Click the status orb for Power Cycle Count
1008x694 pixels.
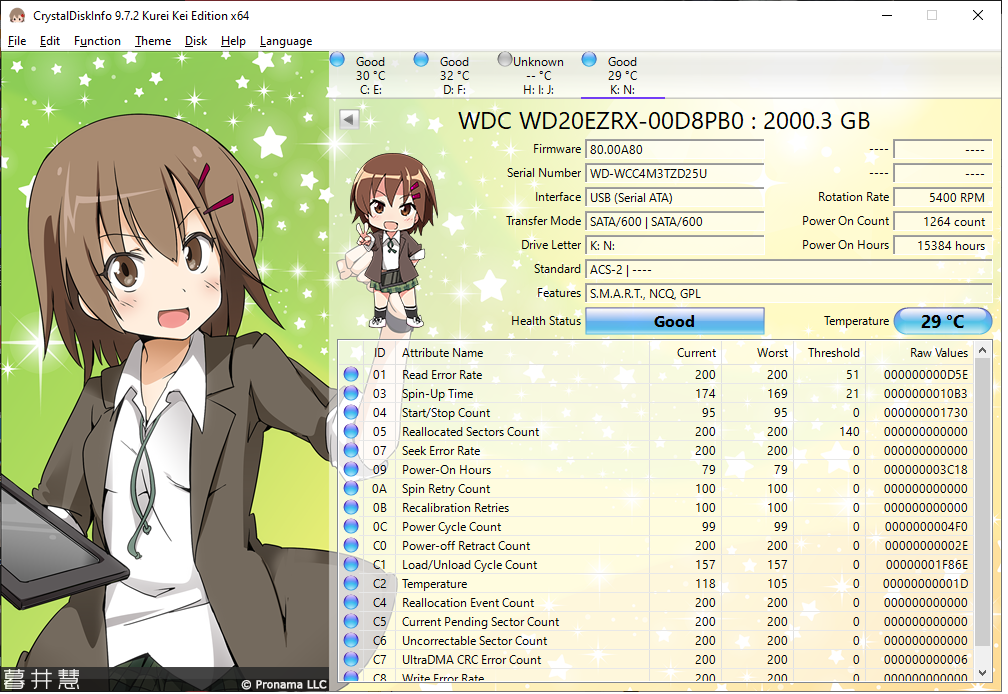(351, 526)
